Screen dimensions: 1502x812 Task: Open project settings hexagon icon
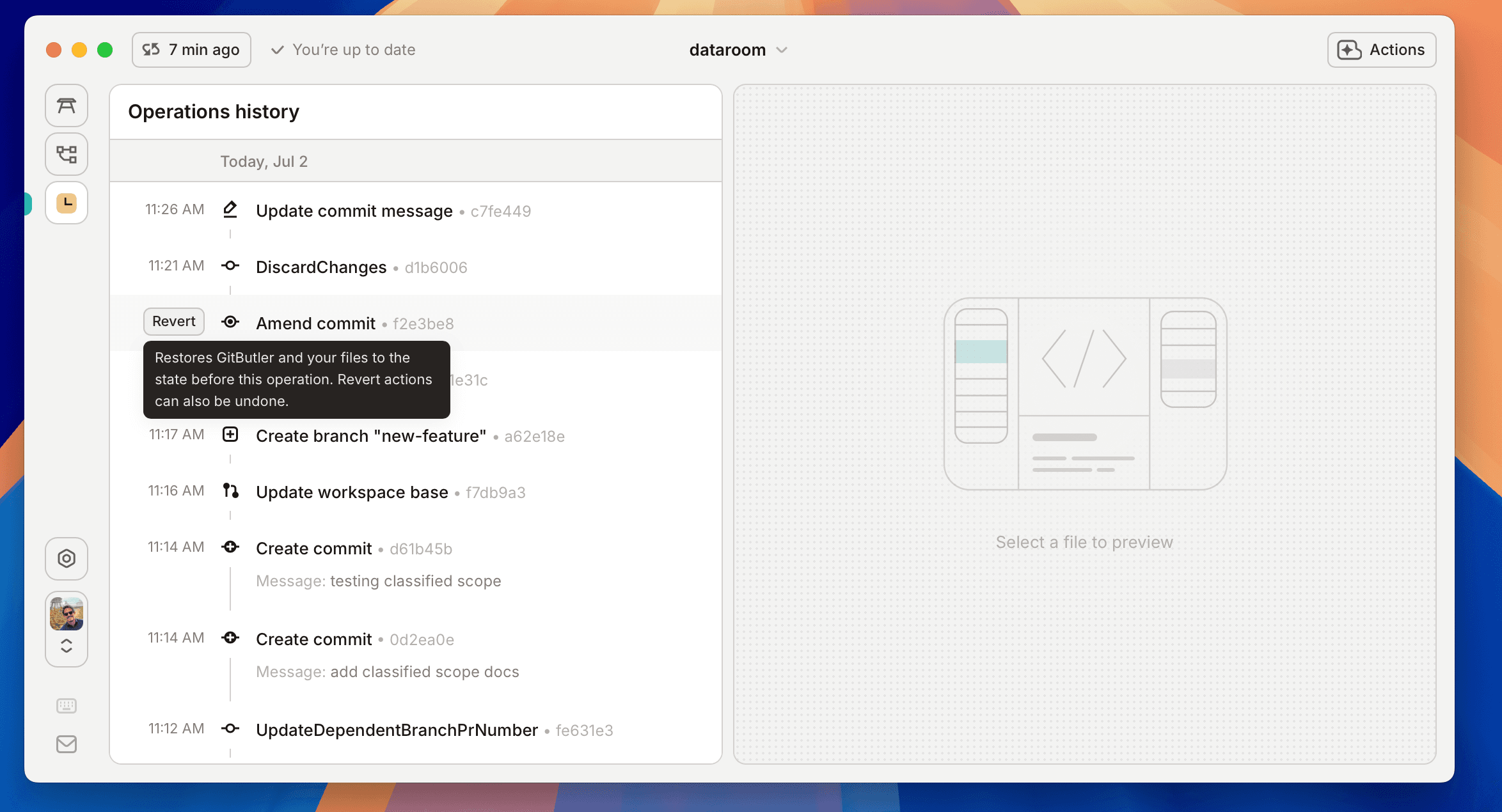click(x=67, y=558)
